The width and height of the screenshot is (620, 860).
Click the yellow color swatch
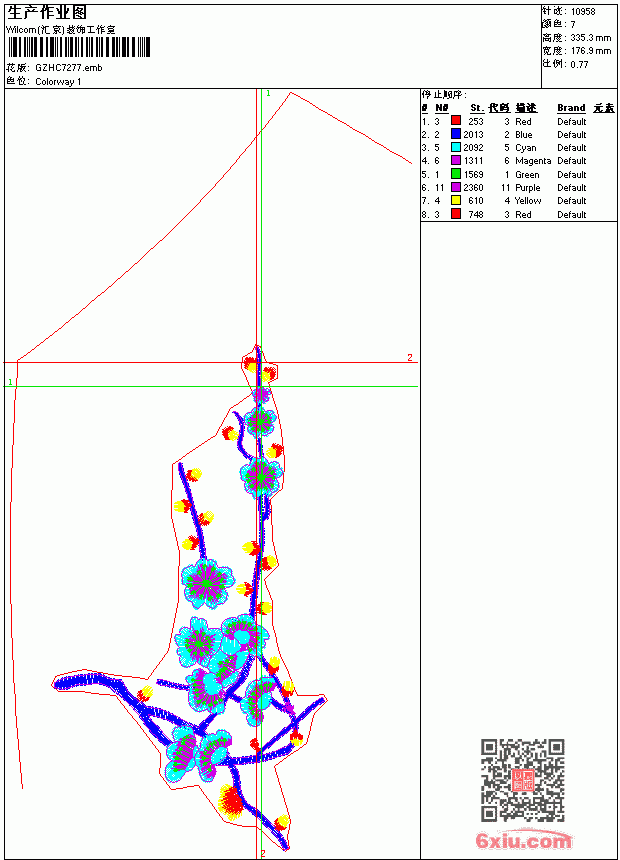coord(455,200)
